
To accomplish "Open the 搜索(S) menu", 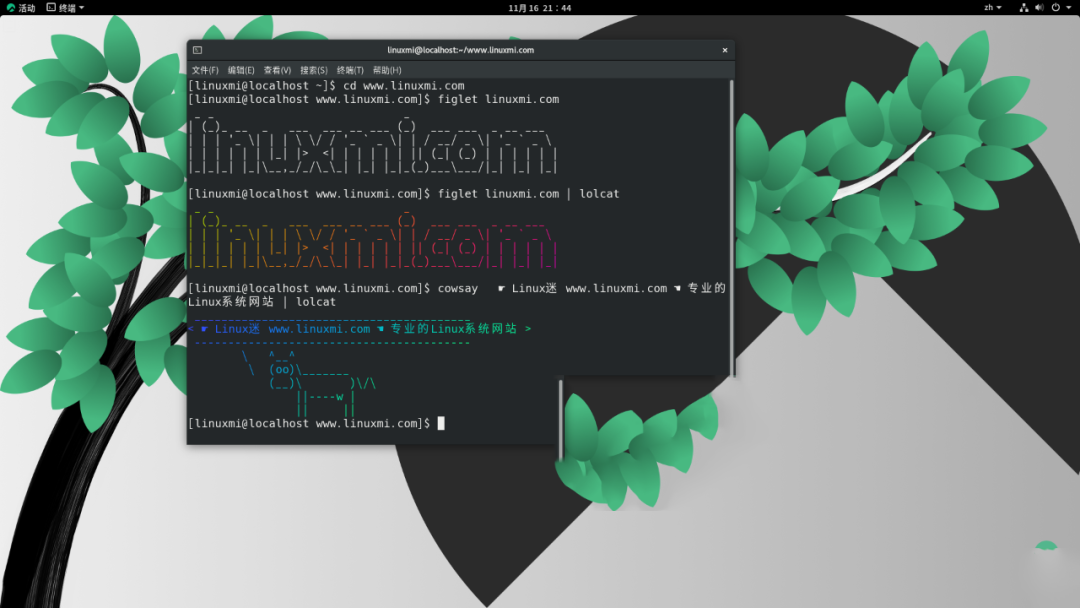I will [313, 70].
